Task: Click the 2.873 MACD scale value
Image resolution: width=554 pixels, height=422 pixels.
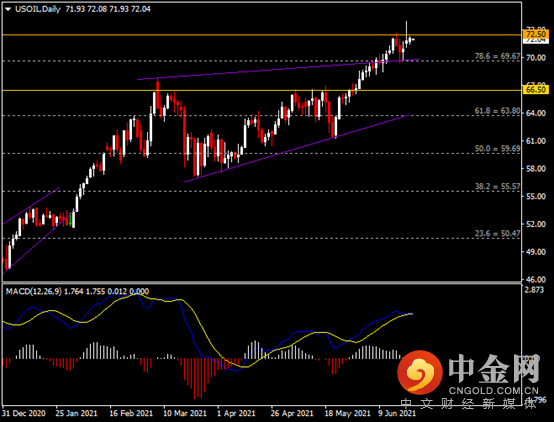Action: click(534, 290)
